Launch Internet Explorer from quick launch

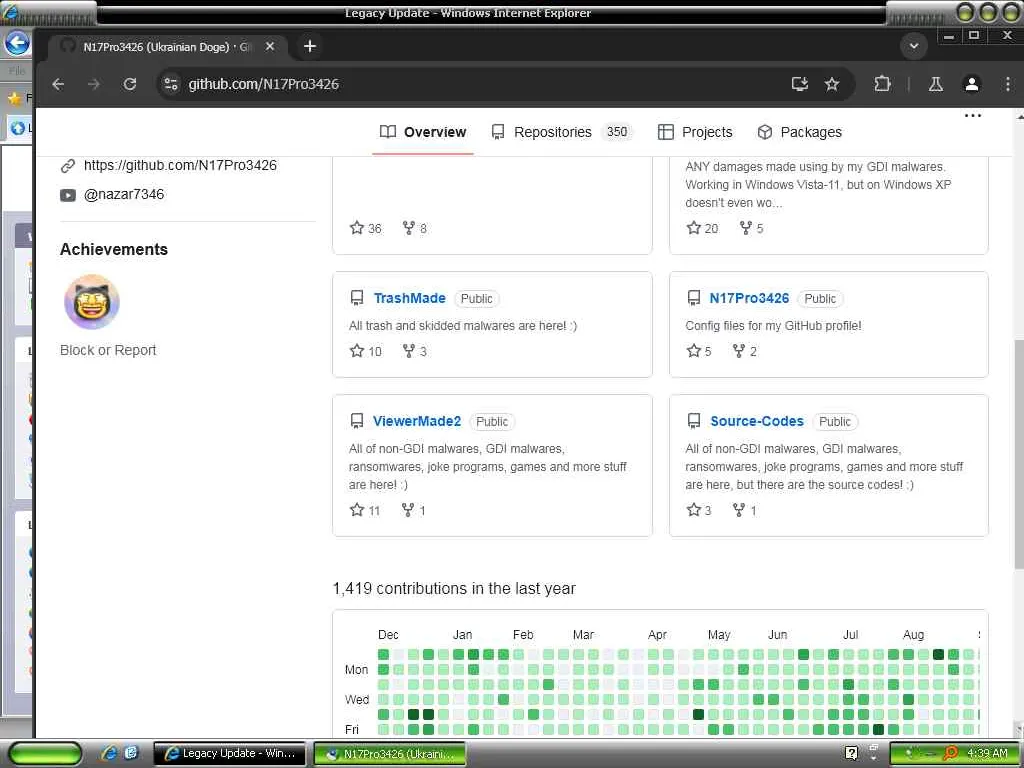point(109,754)
